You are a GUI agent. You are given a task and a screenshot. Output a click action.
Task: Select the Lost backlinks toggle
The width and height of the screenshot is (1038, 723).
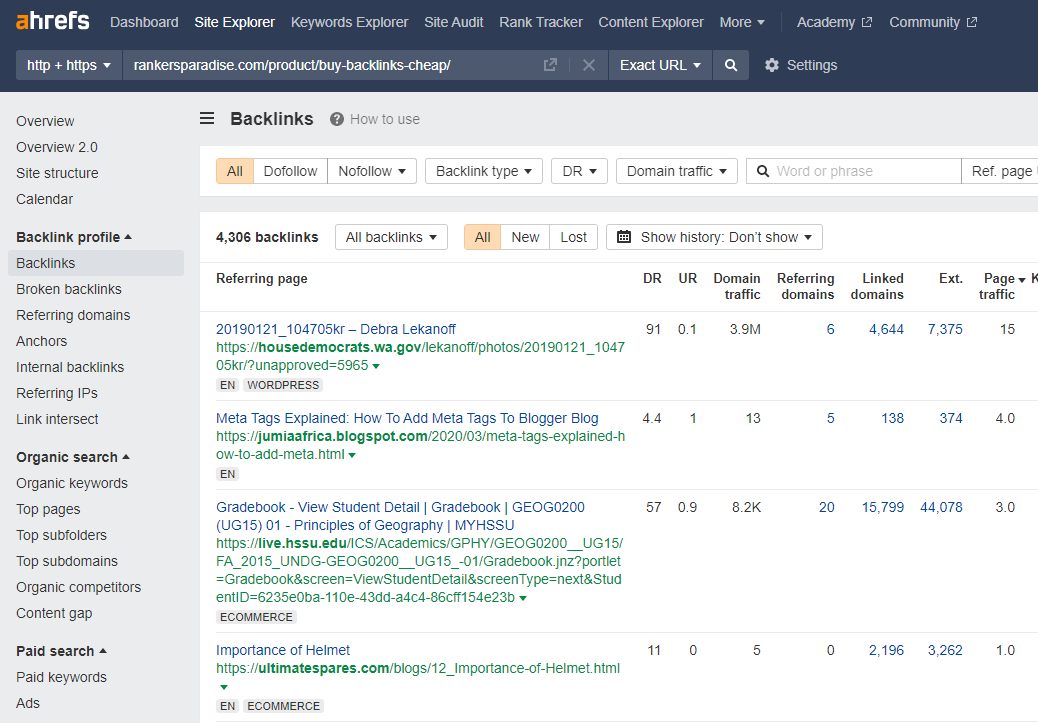pyautogui.click(x=573, y=237)
